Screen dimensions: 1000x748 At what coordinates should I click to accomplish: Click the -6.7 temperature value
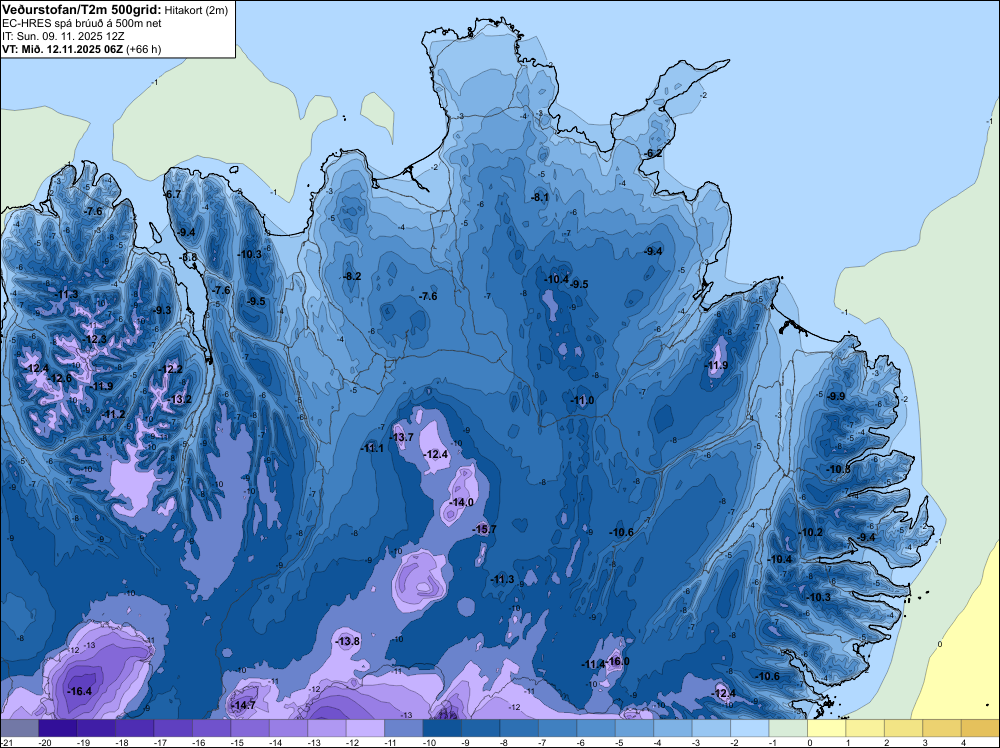[173, 194]
